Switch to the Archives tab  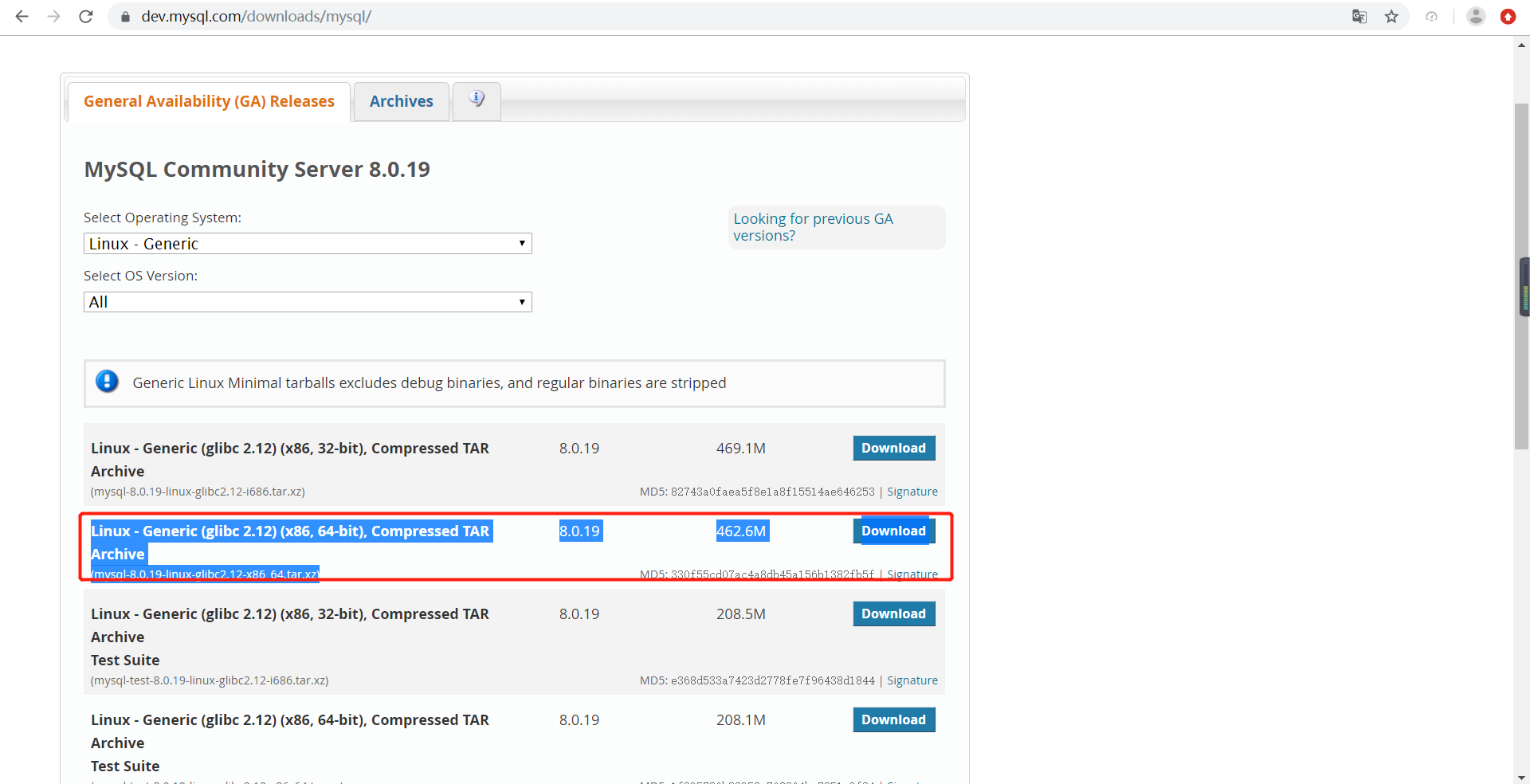[x=402, y=101]
